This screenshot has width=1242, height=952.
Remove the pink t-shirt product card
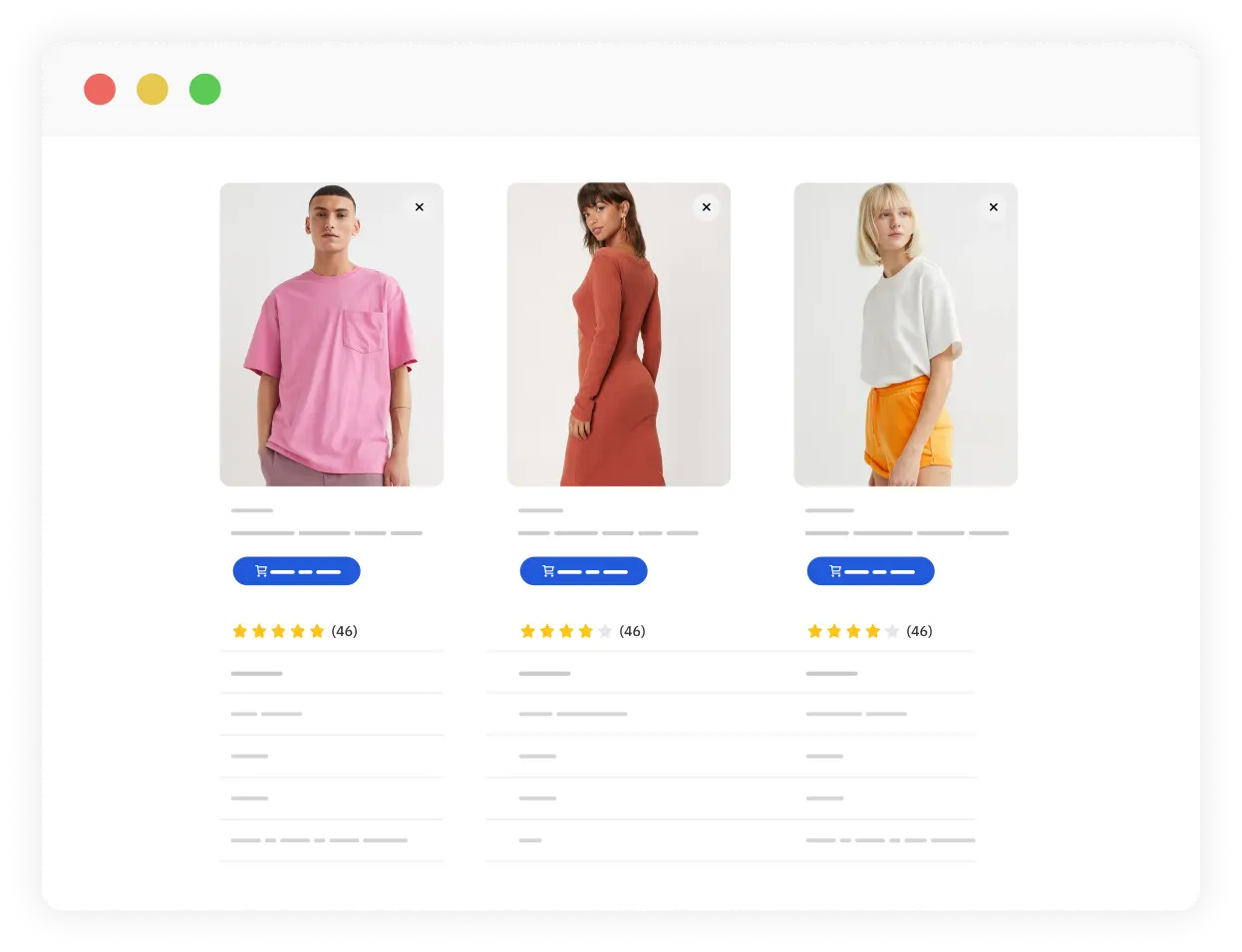(x=420, y=207)
